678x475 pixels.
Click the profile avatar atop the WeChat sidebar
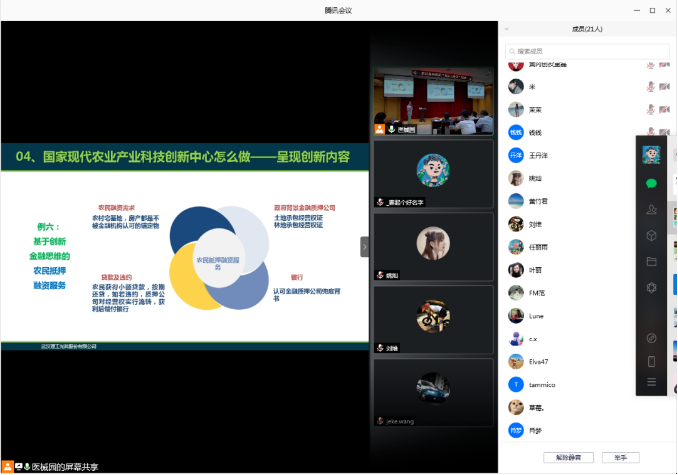point(651,154)
